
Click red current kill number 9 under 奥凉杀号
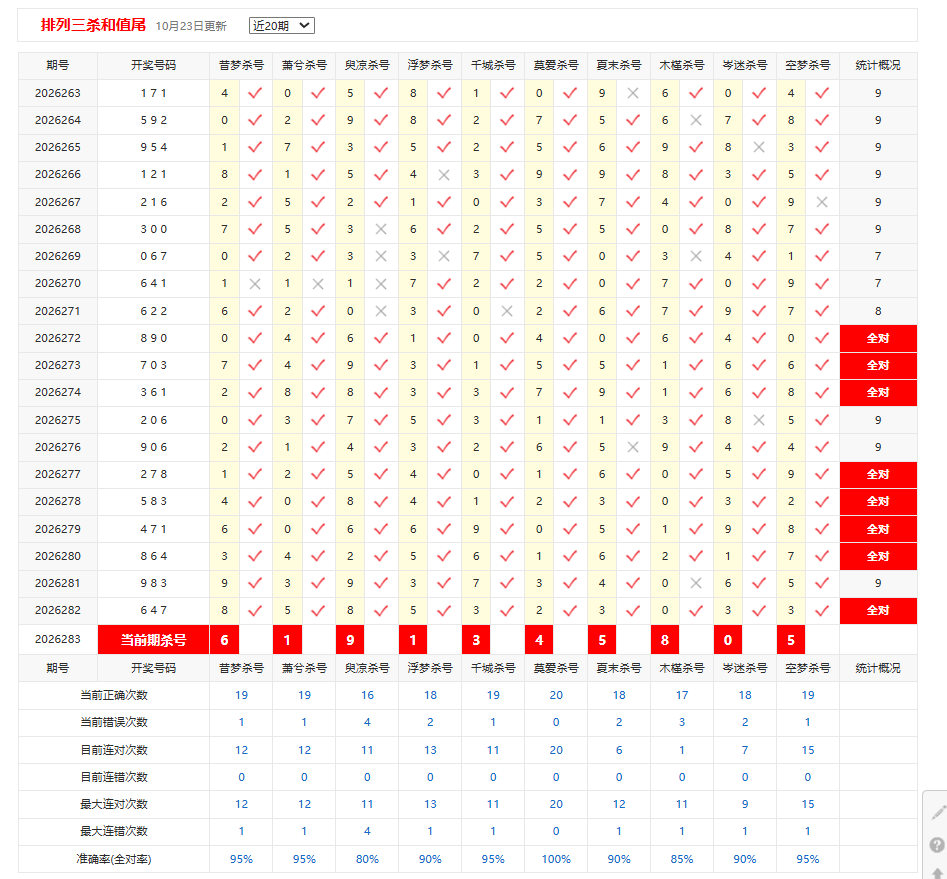[x=350, y=640]
